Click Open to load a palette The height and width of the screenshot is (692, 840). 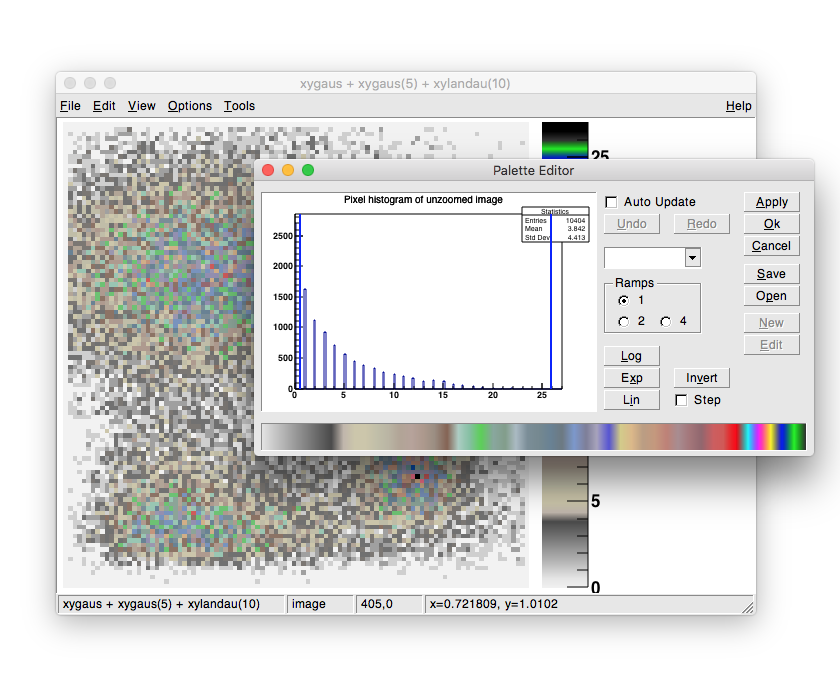pos(771,296)
